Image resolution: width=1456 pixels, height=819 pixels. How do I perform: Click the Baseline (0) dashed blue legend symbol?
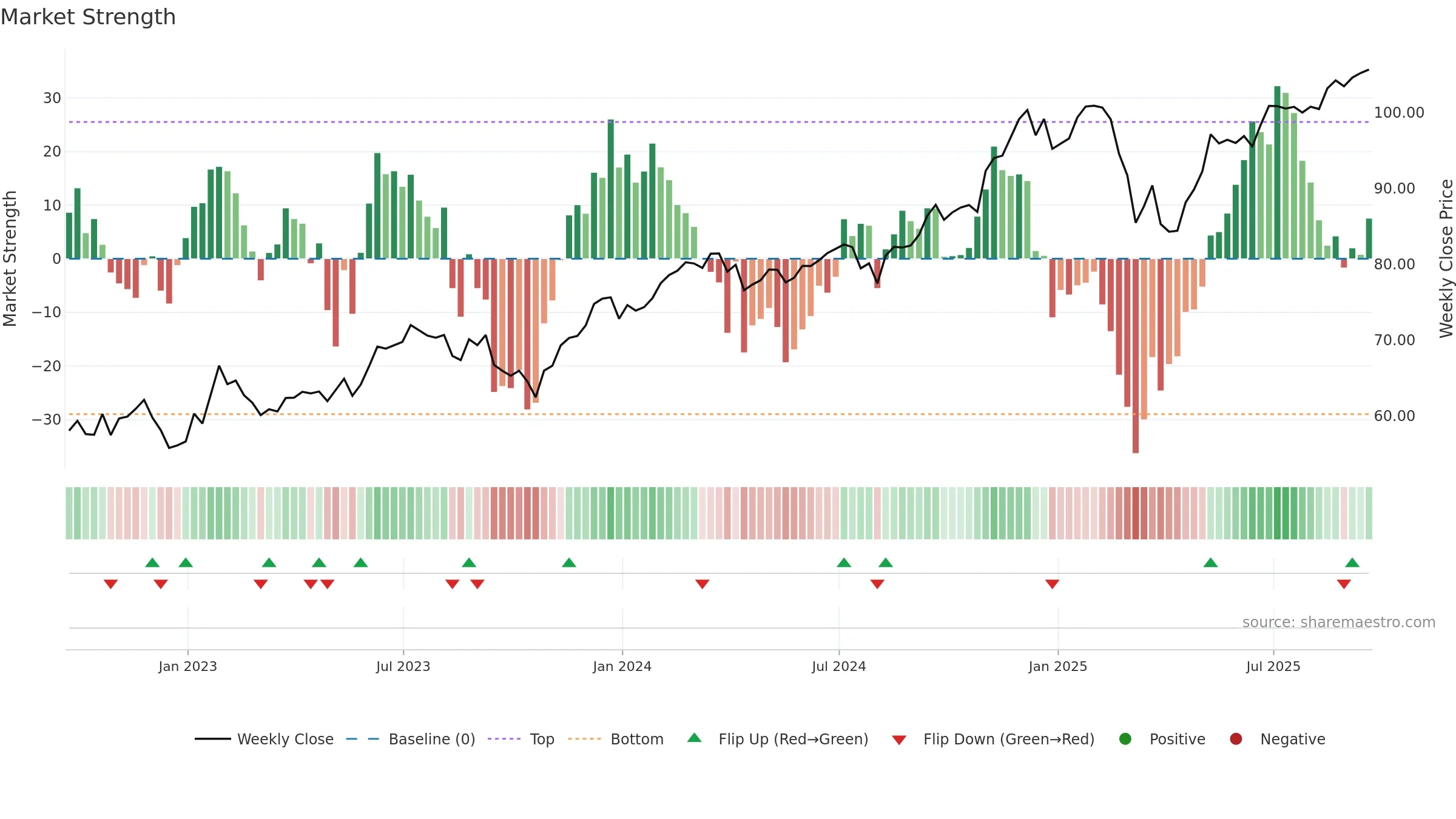tap(363, 739)
